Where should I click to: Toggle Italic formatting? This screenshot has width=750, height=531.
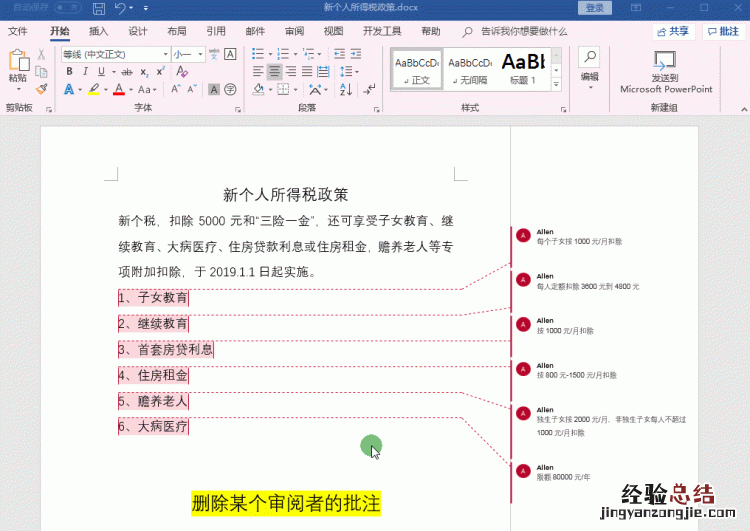86,72
